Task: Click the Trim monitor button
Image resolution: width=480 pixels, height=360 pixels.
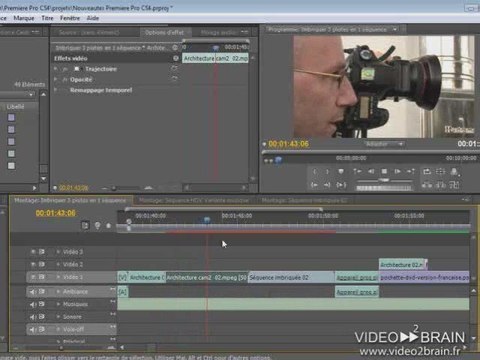Action: click(x=454, y=185)
